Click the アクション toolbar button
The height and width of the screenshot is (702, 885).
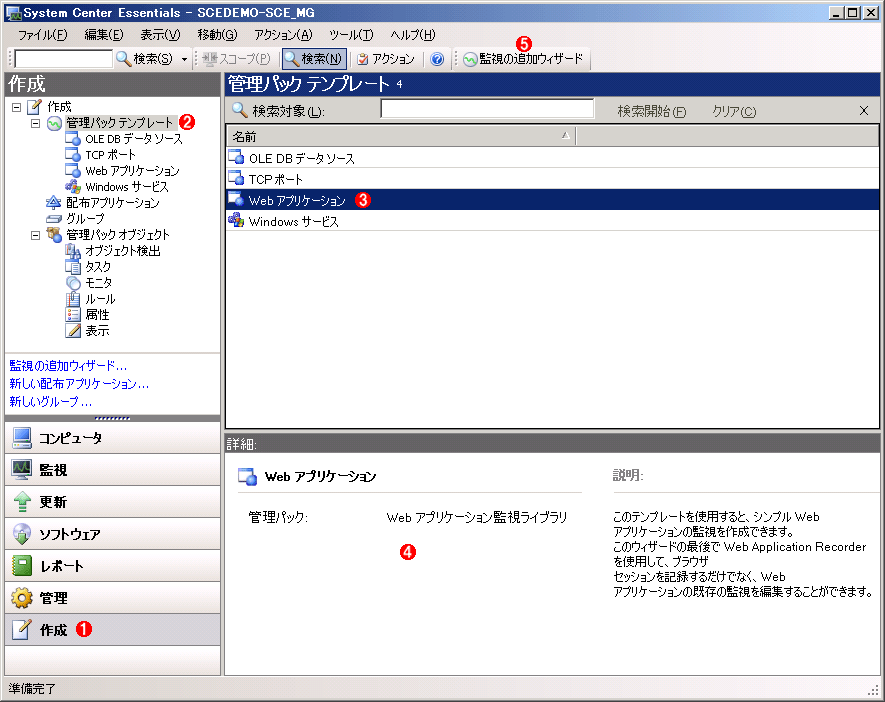point(386,59)
